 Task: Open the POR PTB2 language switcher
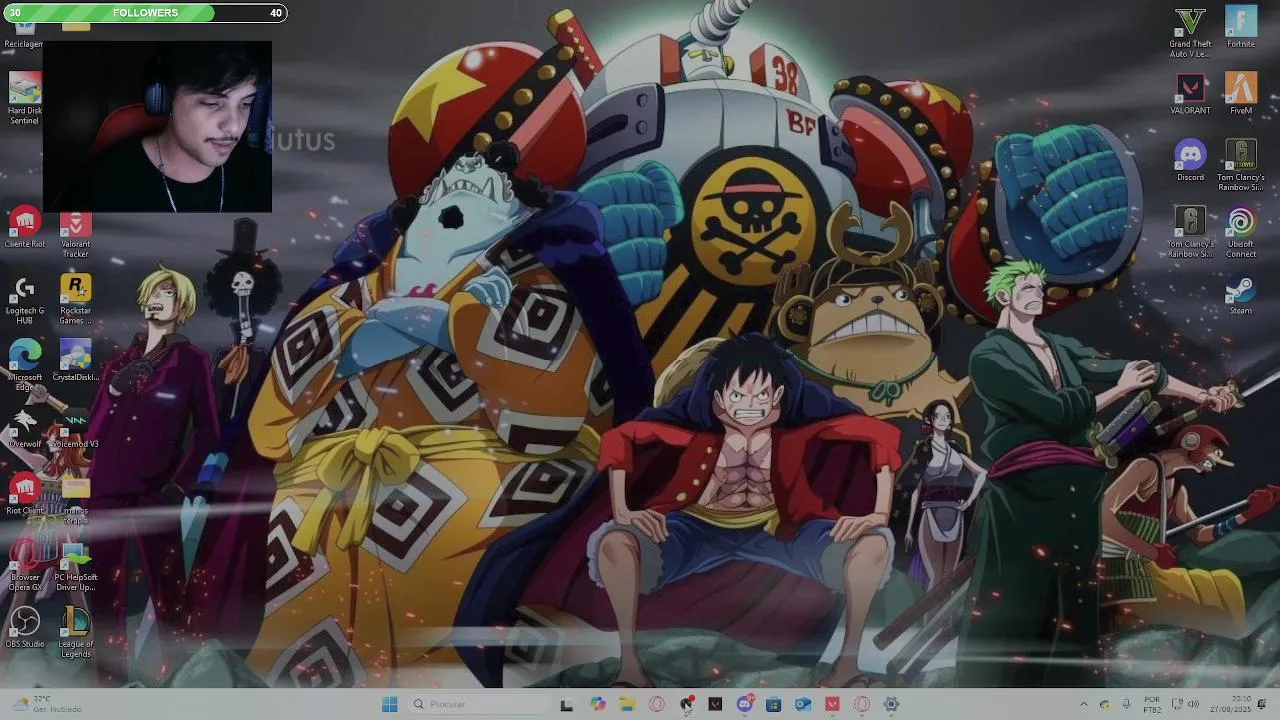pyautogui.click(x=1152, y=704)
